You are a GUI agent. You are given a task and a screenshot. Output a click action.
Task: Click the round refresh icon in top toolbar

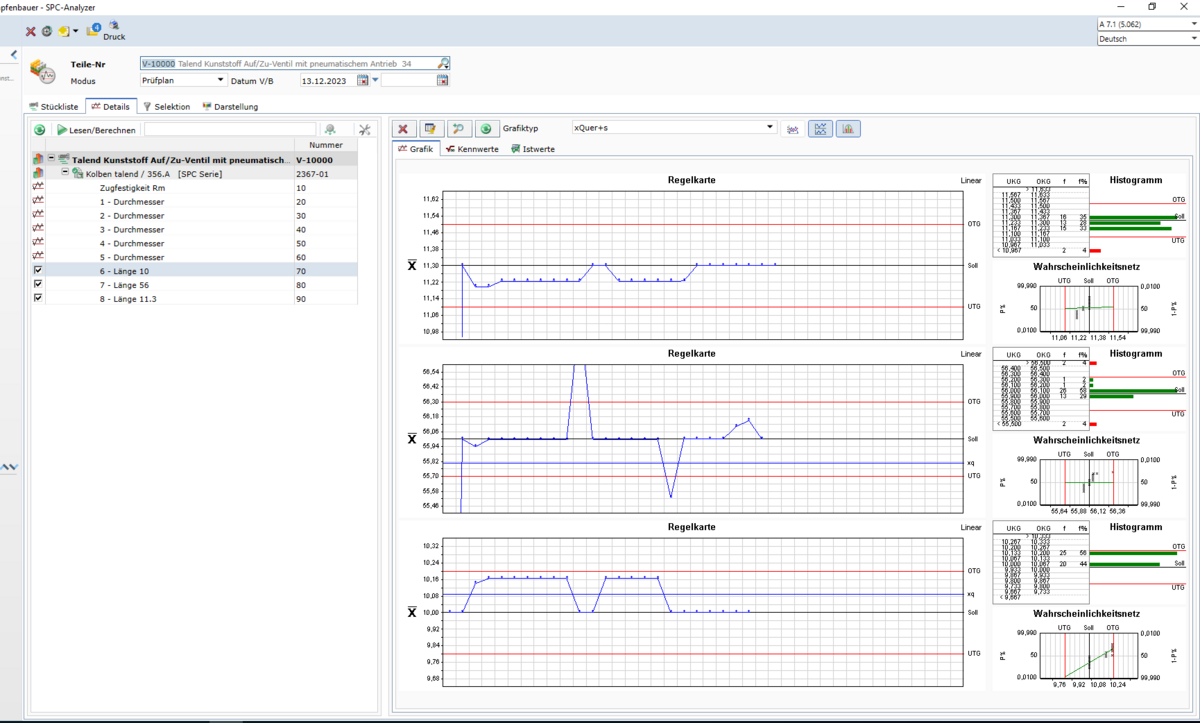tap(47, 32)
